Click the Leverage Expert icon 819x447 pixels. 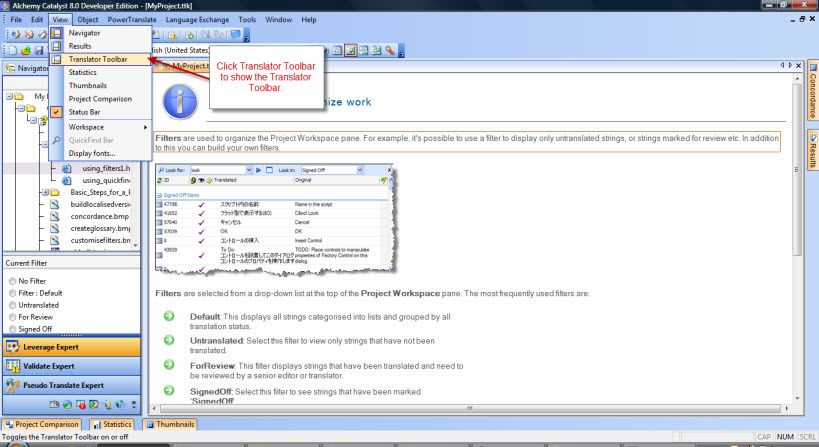point(13,347)
